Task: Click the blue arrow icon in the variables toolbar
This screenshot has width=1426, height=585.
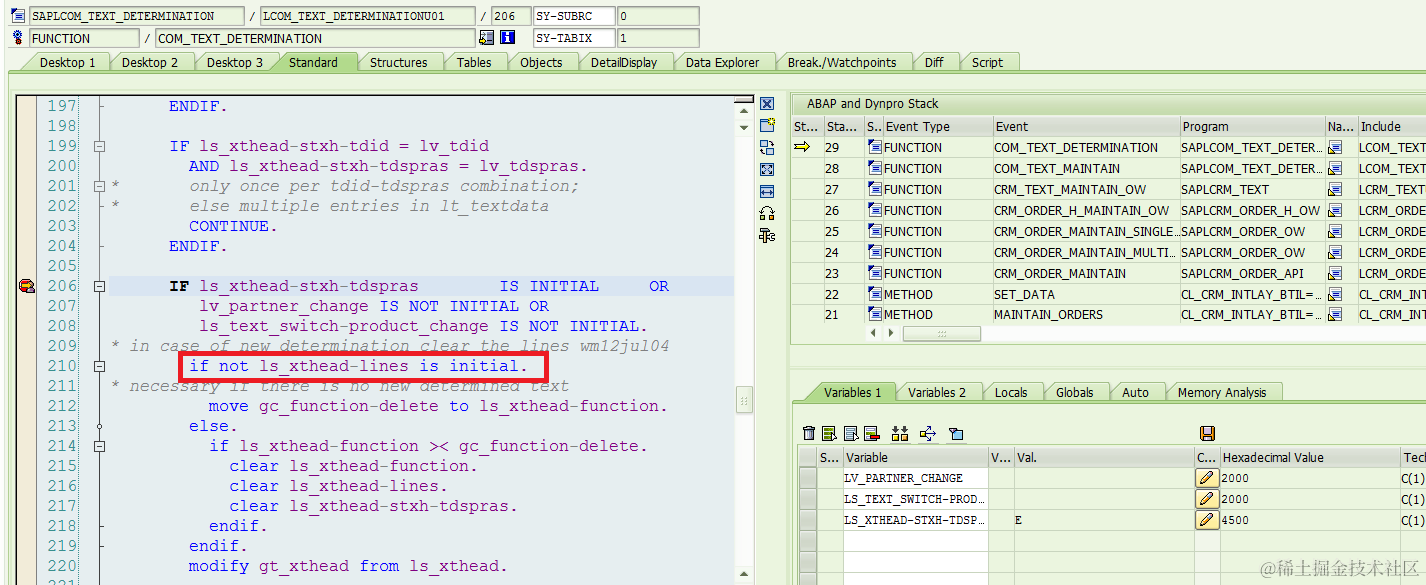Action: point(927,433)
